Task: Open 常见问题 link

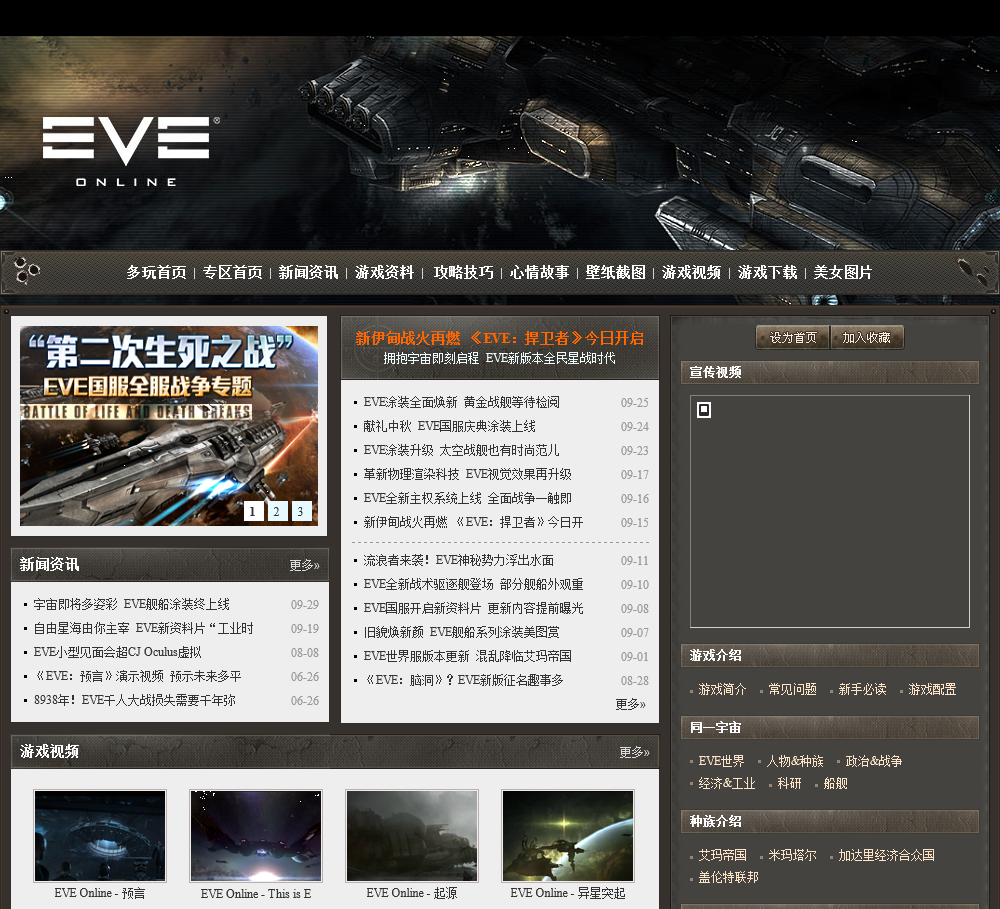Action: (792, 690)
